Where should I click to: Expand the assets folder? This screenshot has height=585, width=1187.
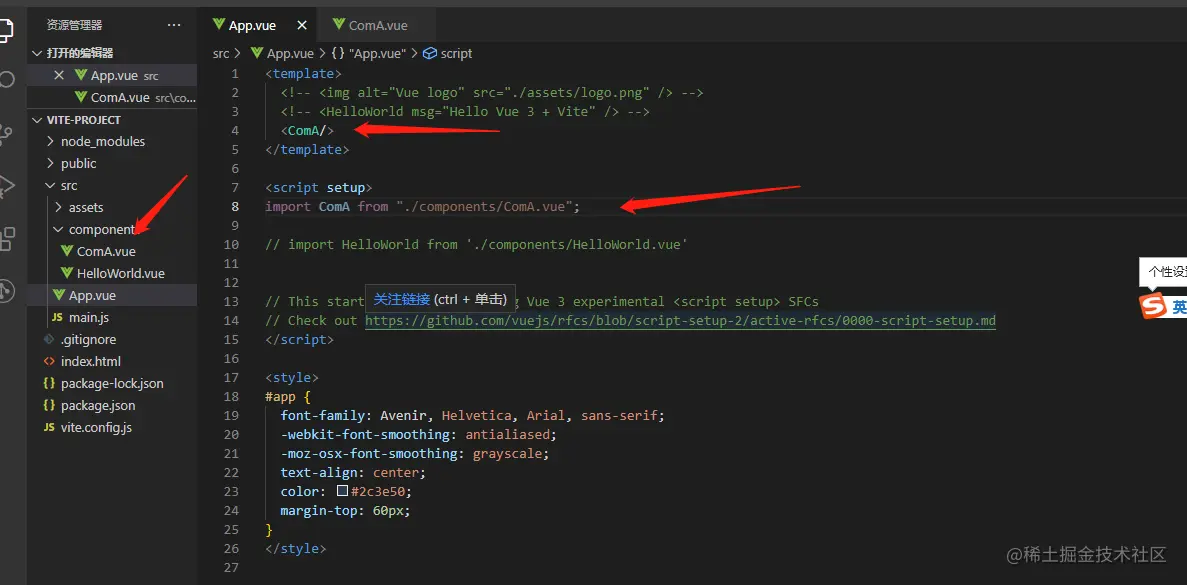tap(58, 207)
